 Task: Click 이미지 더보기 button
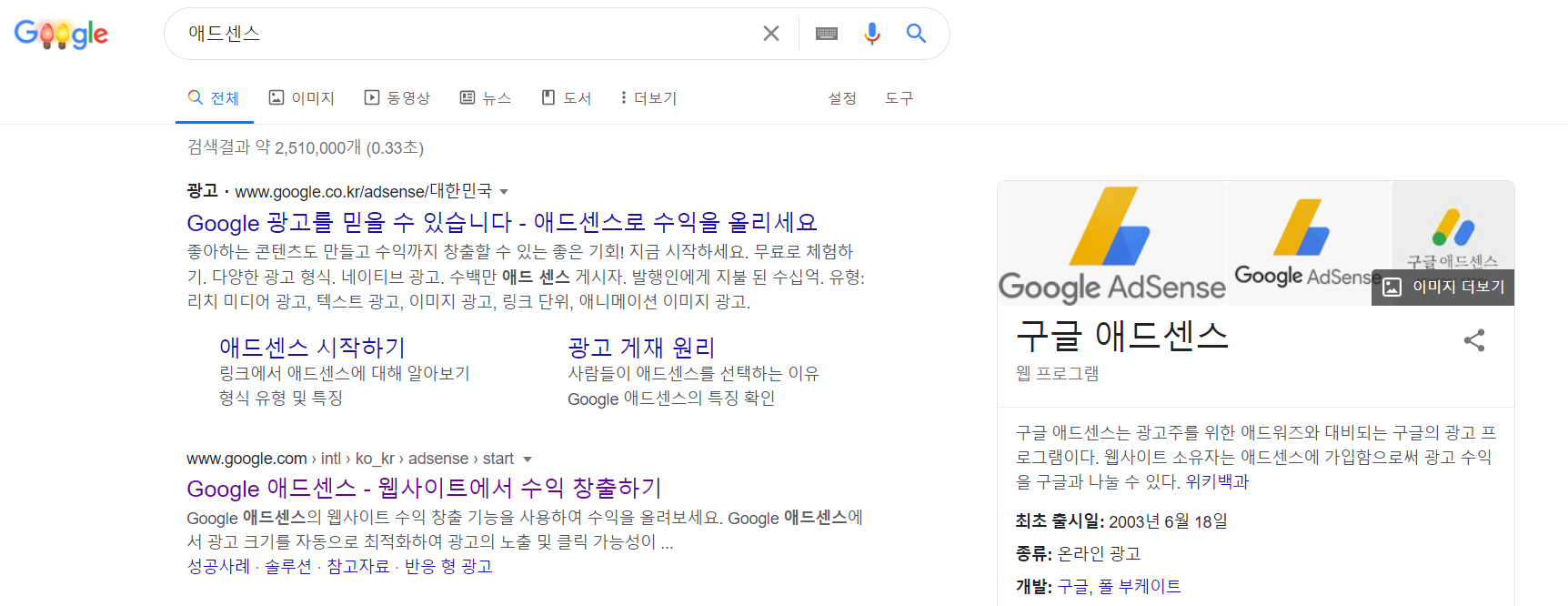(x=1443, y=288)
